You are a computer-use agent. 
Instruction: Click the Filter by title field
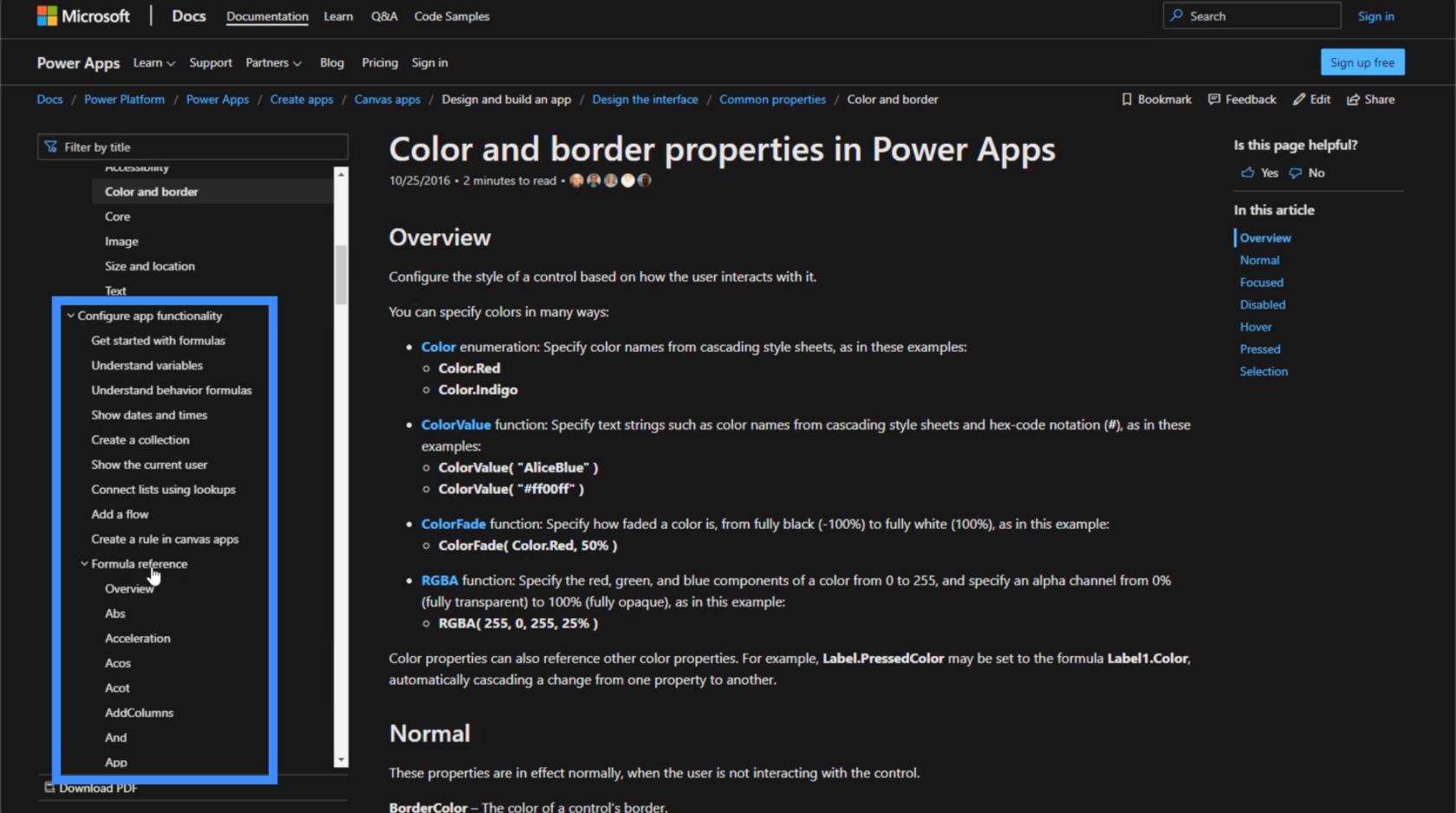pos(192,147)
